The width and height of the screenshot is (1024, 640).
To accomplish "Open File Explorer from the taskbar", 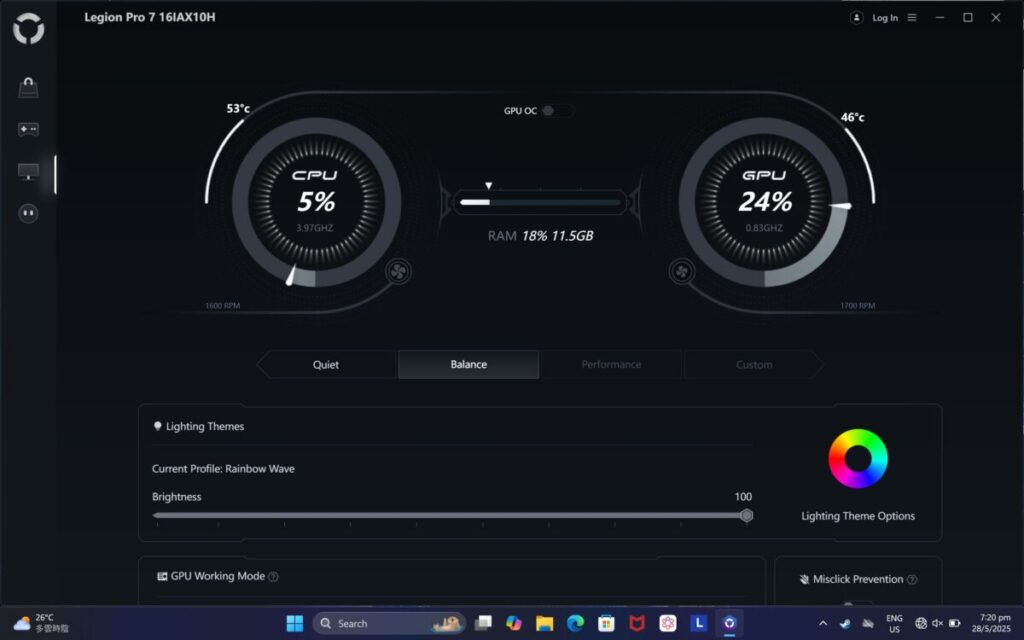I will coord(545,624).
